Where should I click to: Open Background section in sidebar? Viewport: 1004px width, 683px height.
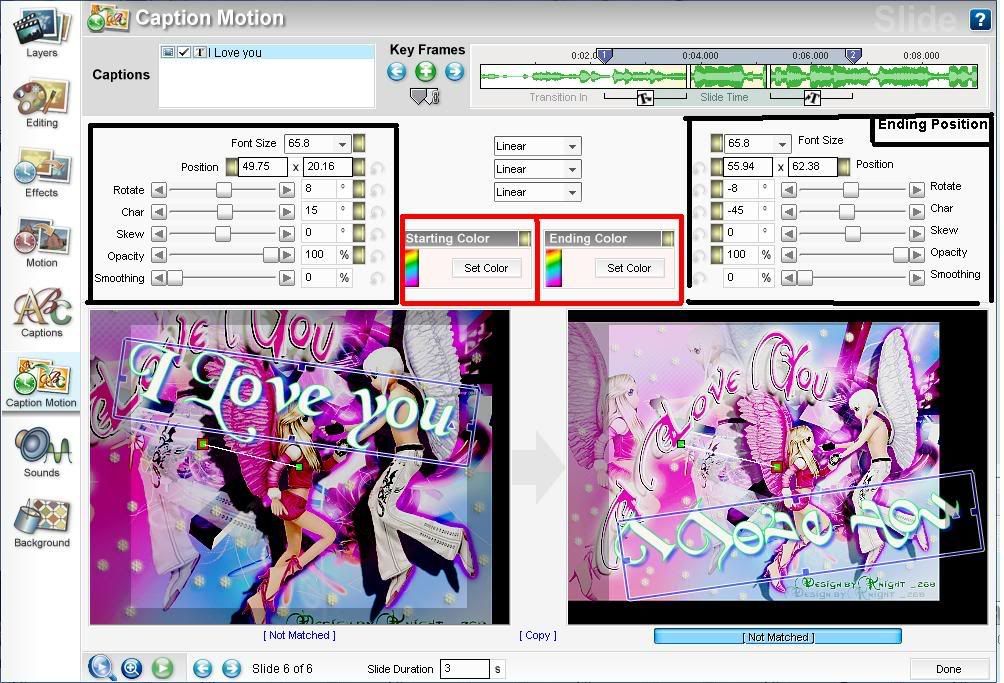[42, 523]
